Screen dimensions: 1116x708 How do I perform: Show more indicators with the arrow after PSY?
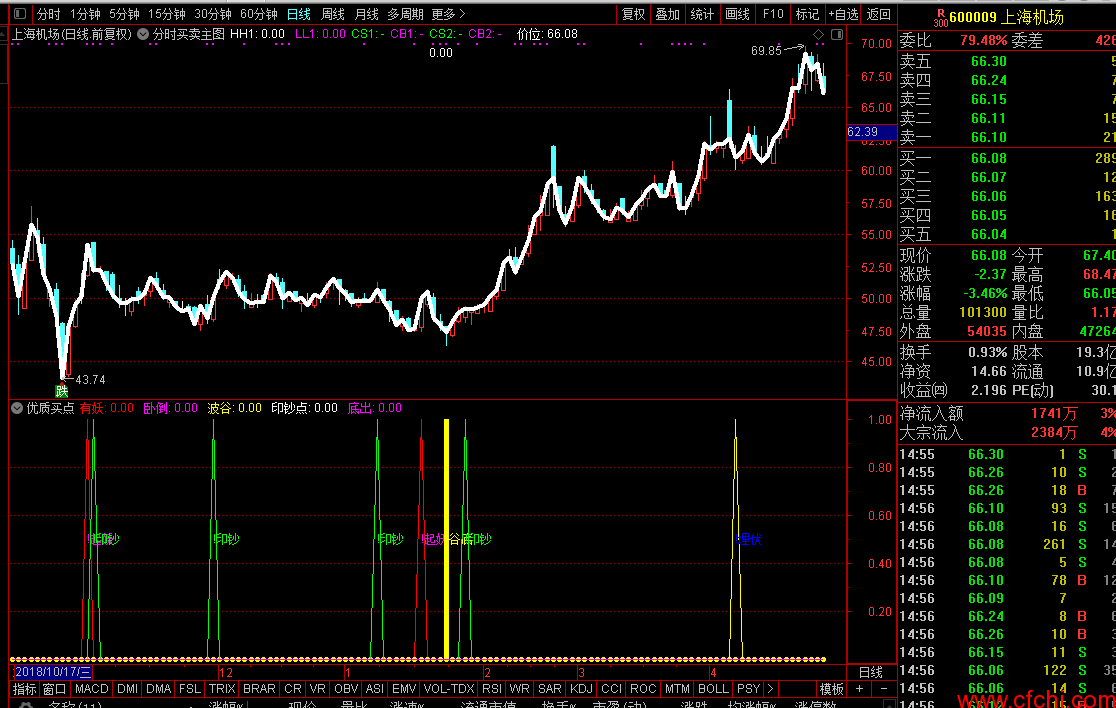point(770,689)
